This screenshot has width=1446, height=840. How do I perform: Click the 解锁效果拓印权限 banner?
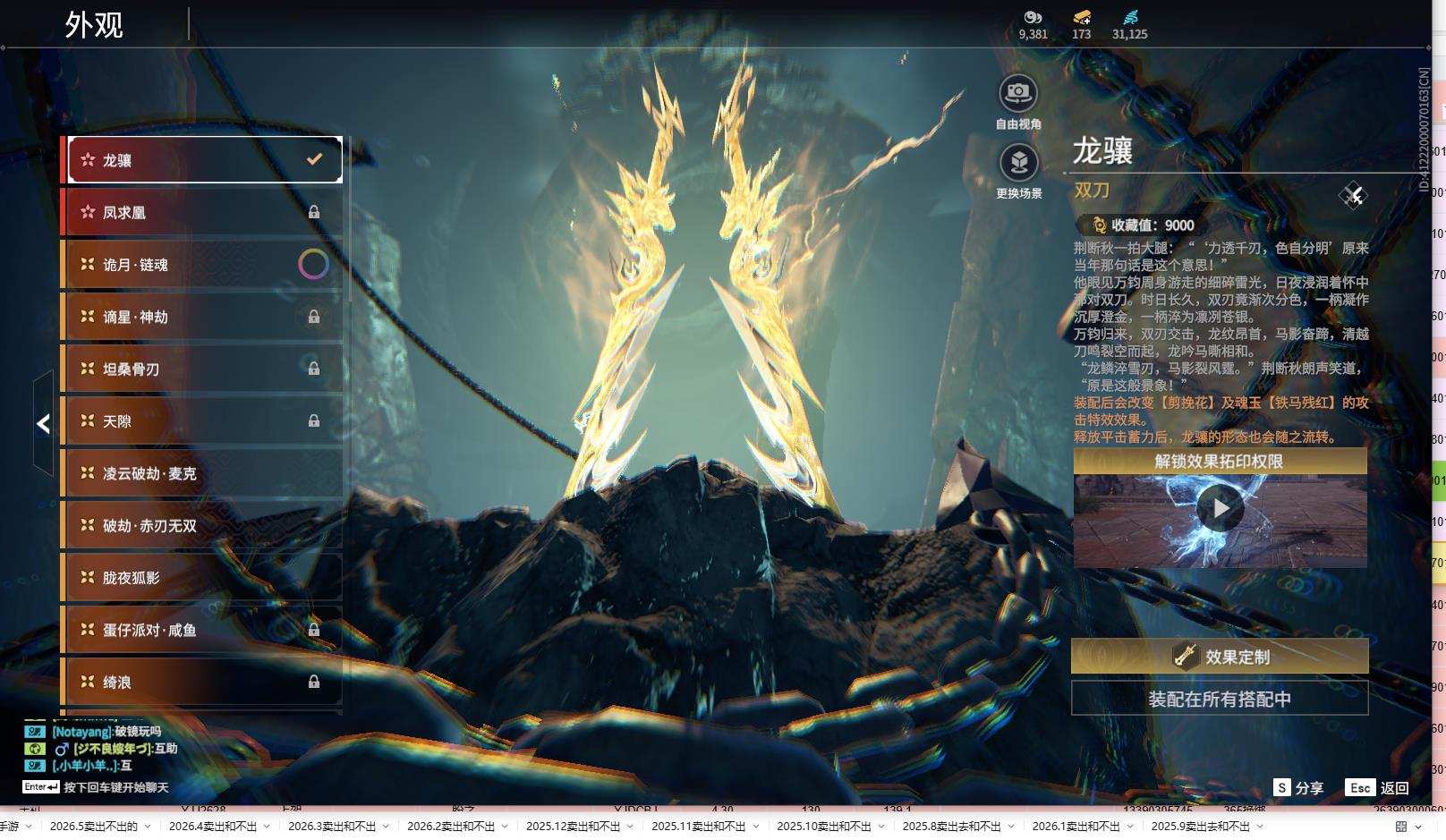[x=1220, y=462]
